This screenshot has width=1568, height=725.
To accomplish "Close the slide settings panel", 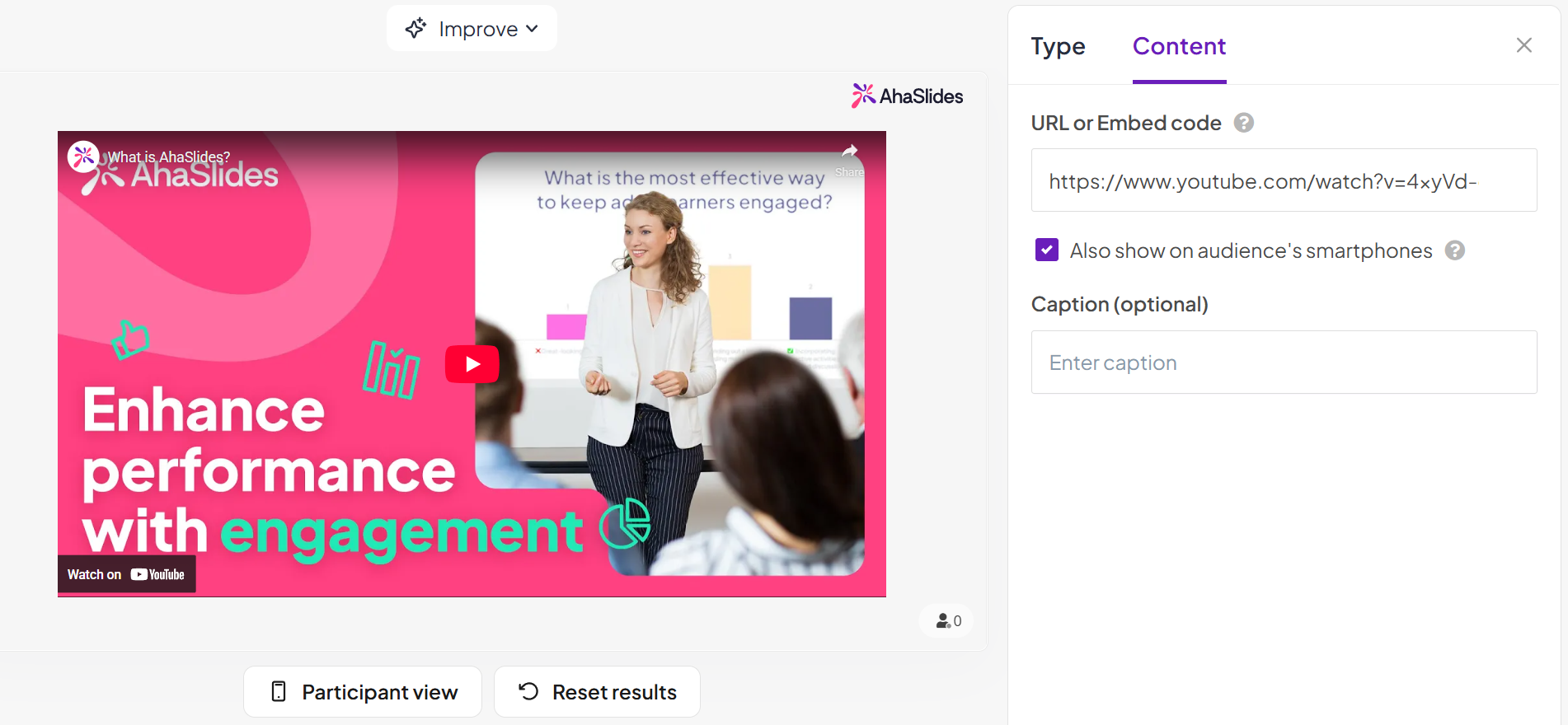I will coord(1523,45).
